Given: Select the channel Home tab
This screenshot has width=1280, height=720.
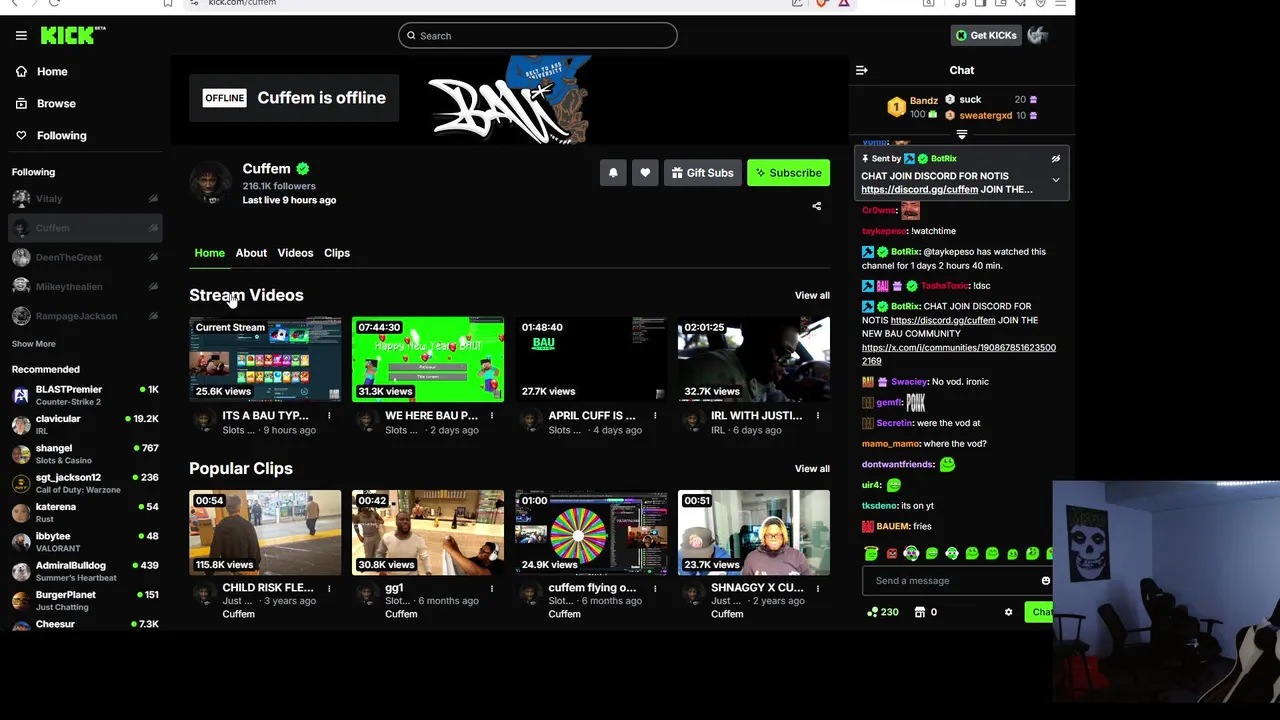Looking at the screenshot, I should coord(209,253).
